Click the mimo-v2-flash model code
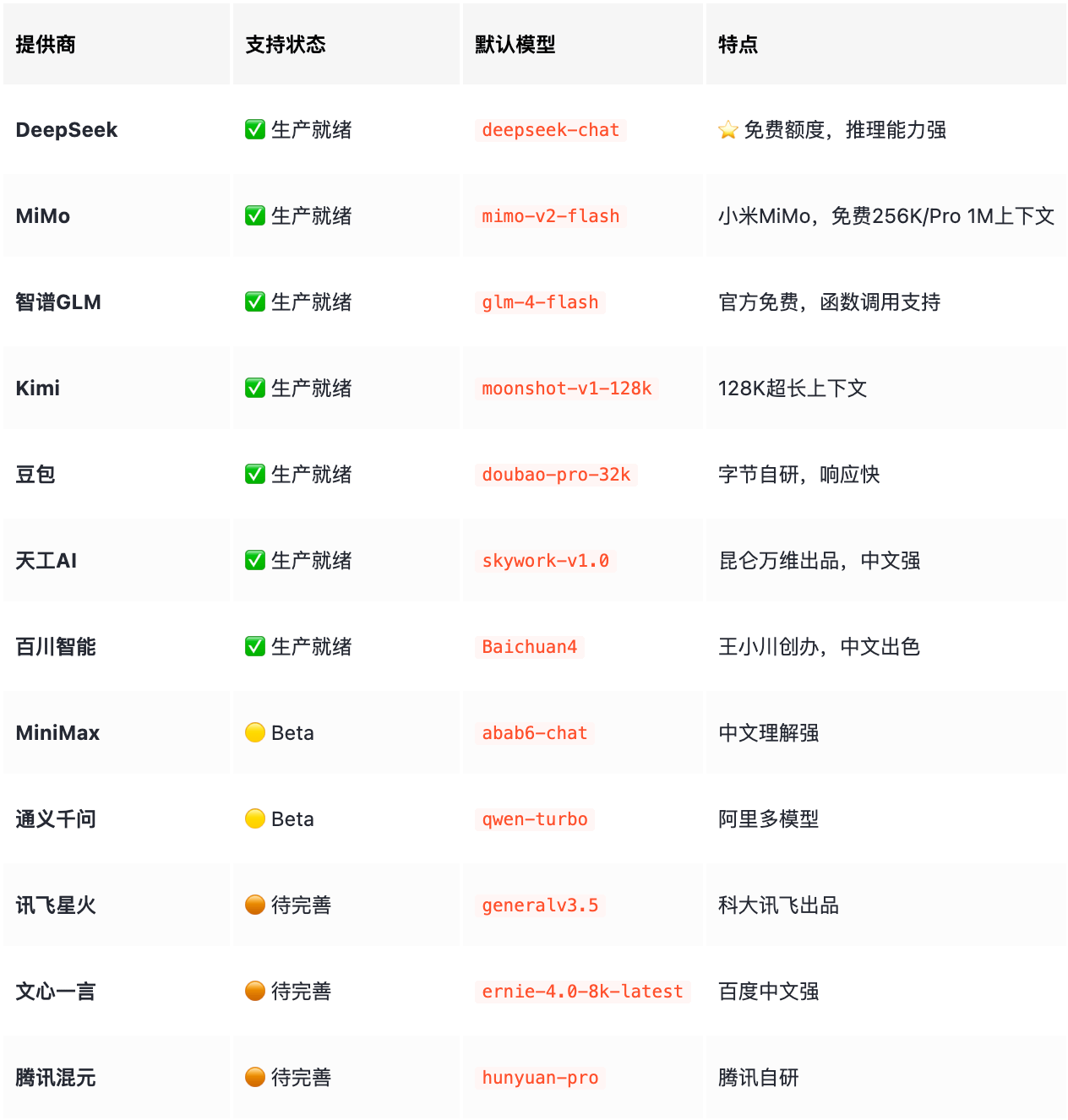Viewport: 1068px width, 1120px height. 551,216
